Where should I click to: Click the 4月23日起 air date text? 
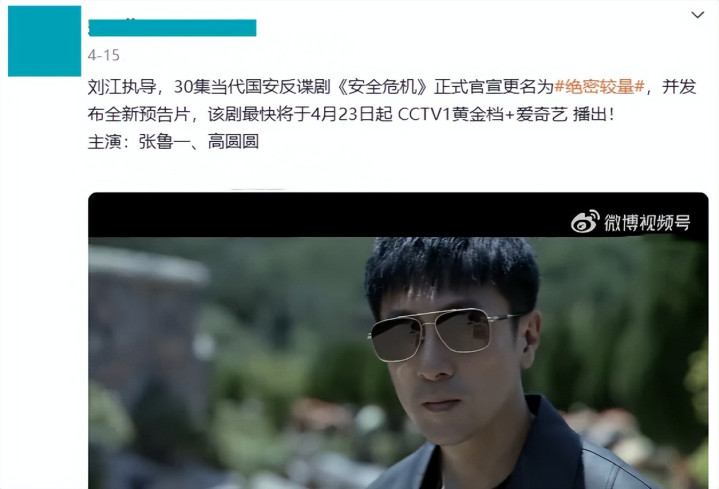coord(351,114)
